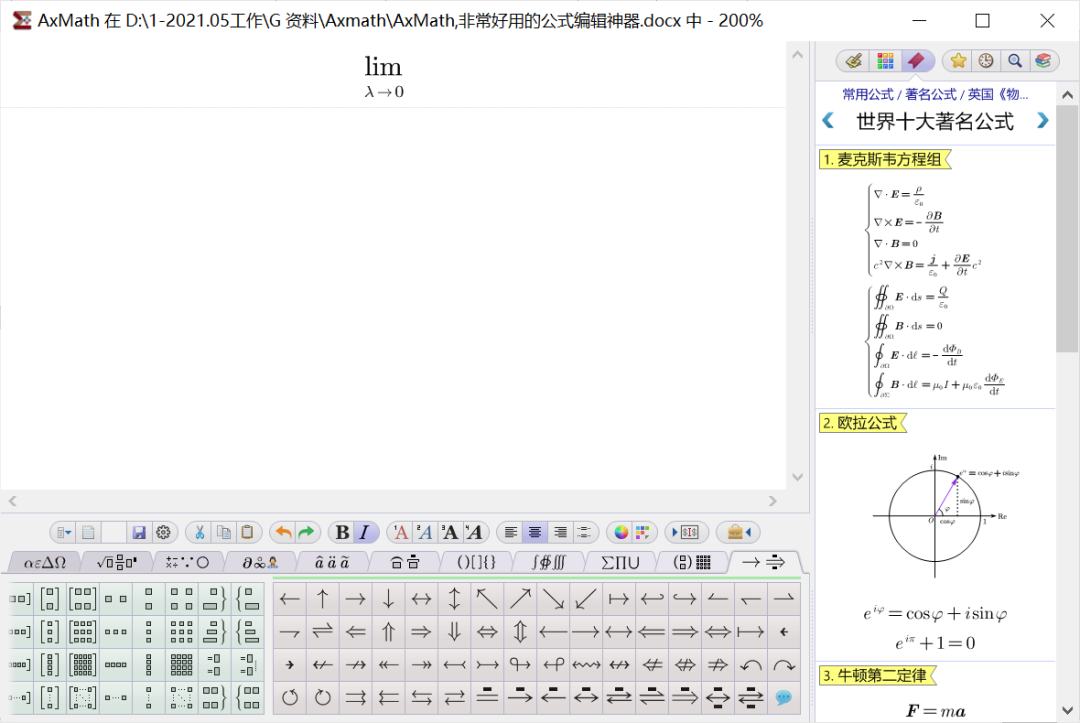The image size is (1080, 723).
Task: Open recent formulas with the clock icon
Action: click(x=986, y=60)
